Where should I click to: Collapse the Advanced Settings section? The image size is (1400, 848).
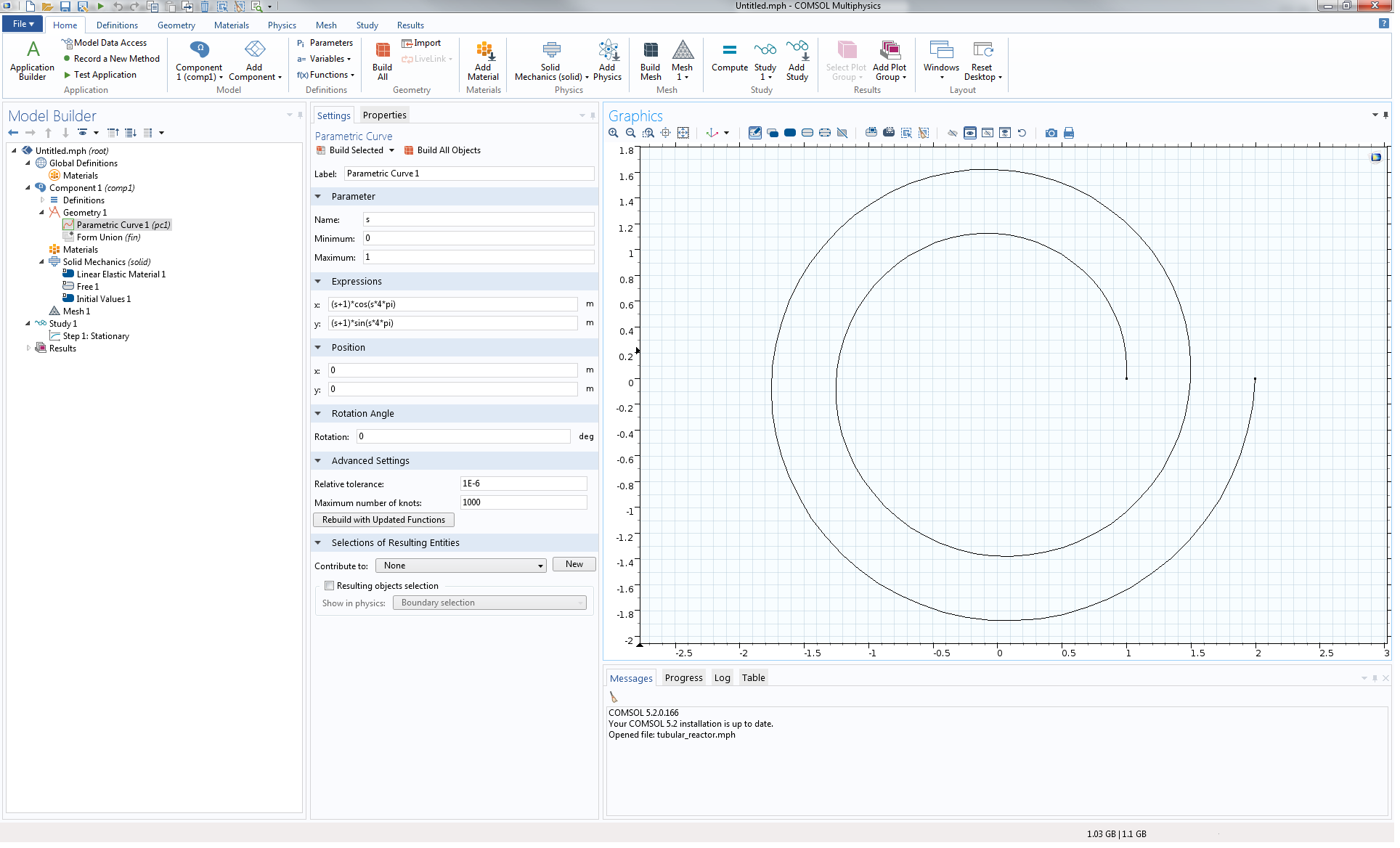point(318,461)
